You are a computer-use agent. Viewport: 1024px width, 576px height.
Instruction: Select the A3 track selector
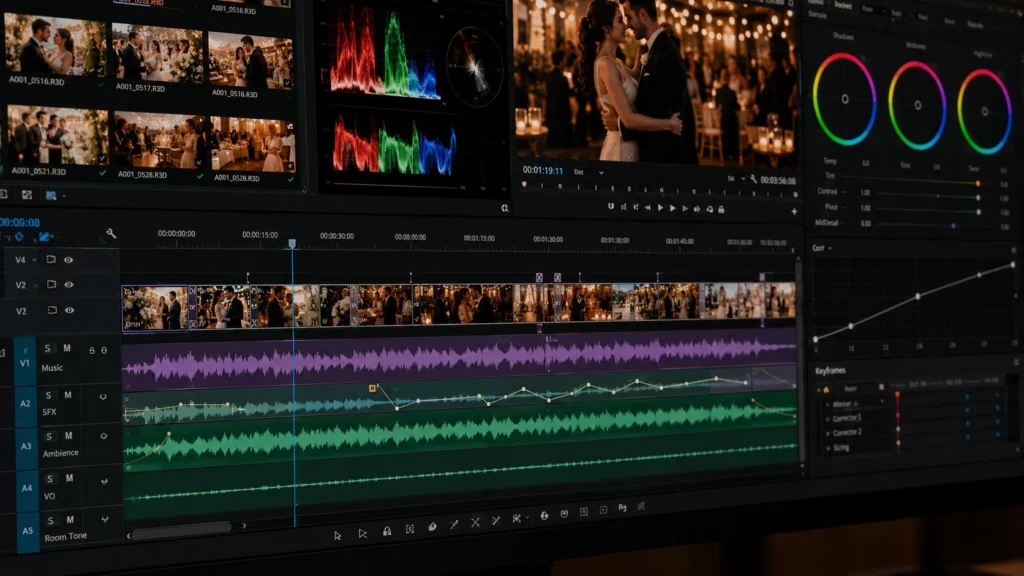tap(26, 447)
